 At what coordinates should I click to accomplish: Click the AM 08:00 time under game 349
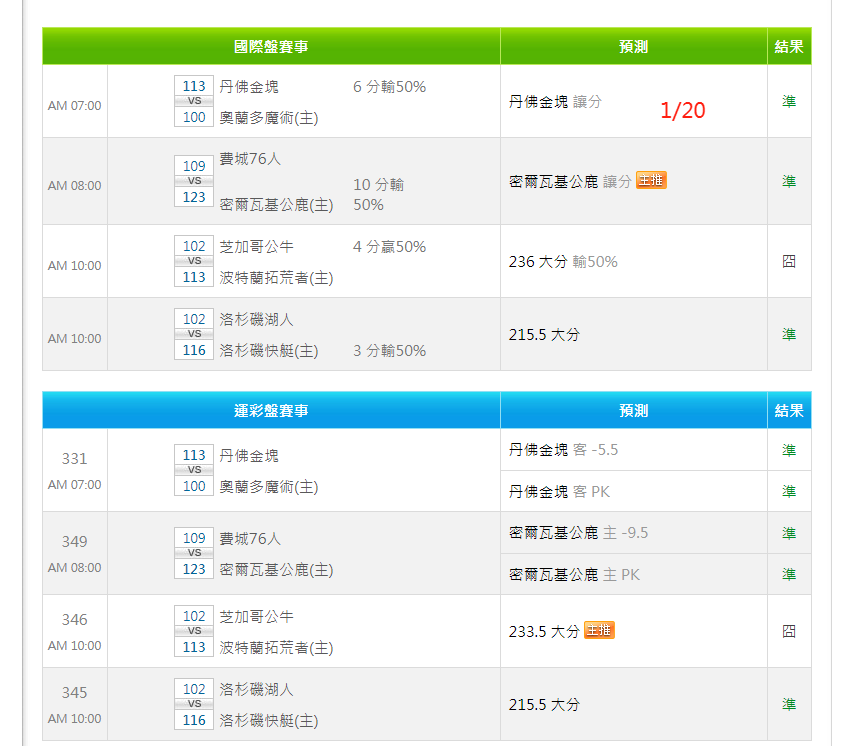[74, 568]
